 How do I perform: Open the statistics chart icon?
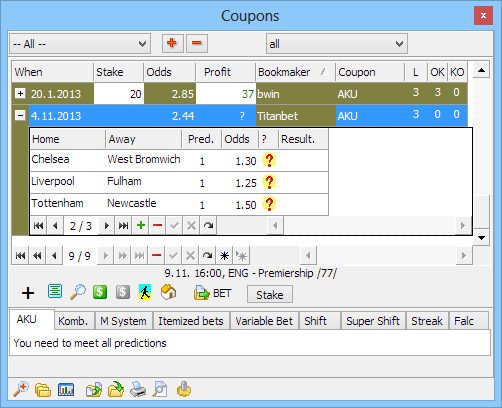click(66, 389)
